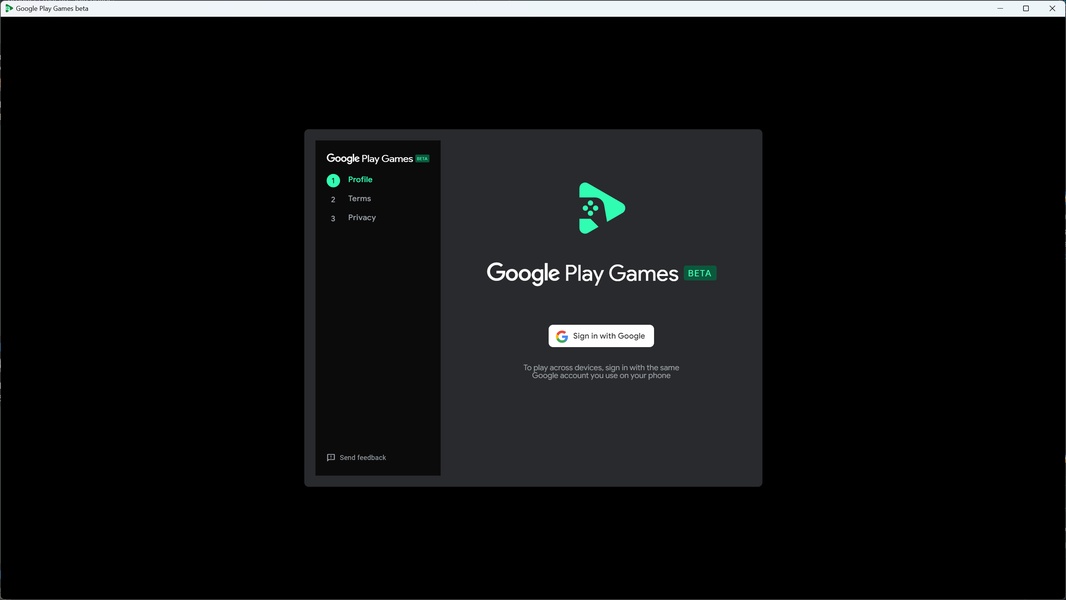The height and width of the screenshot is (600, 1066).
Task: Minimize the Google Play Games window
Action: click(x=1000, y=8)
